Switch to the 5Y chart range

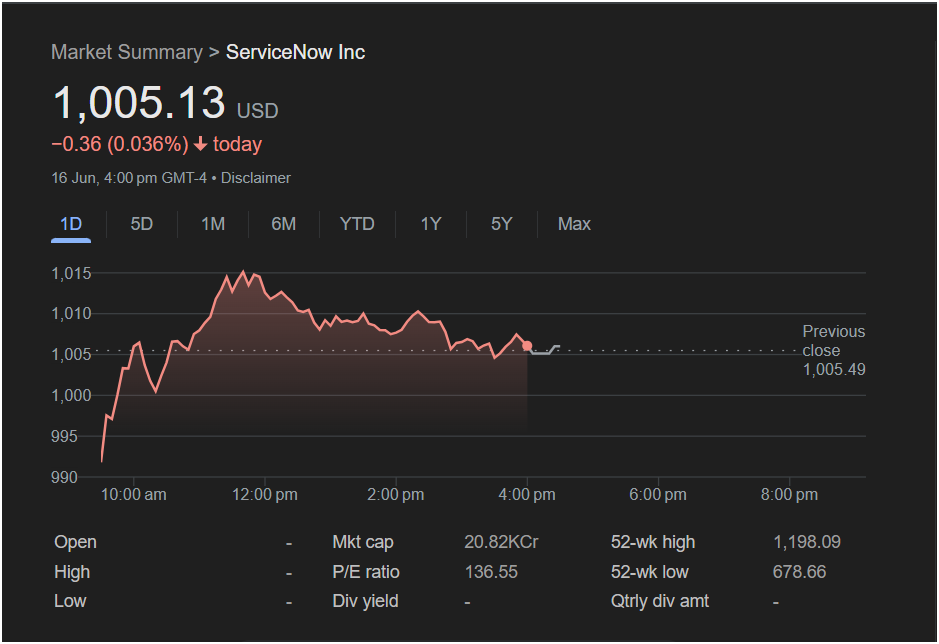[501, 224]
